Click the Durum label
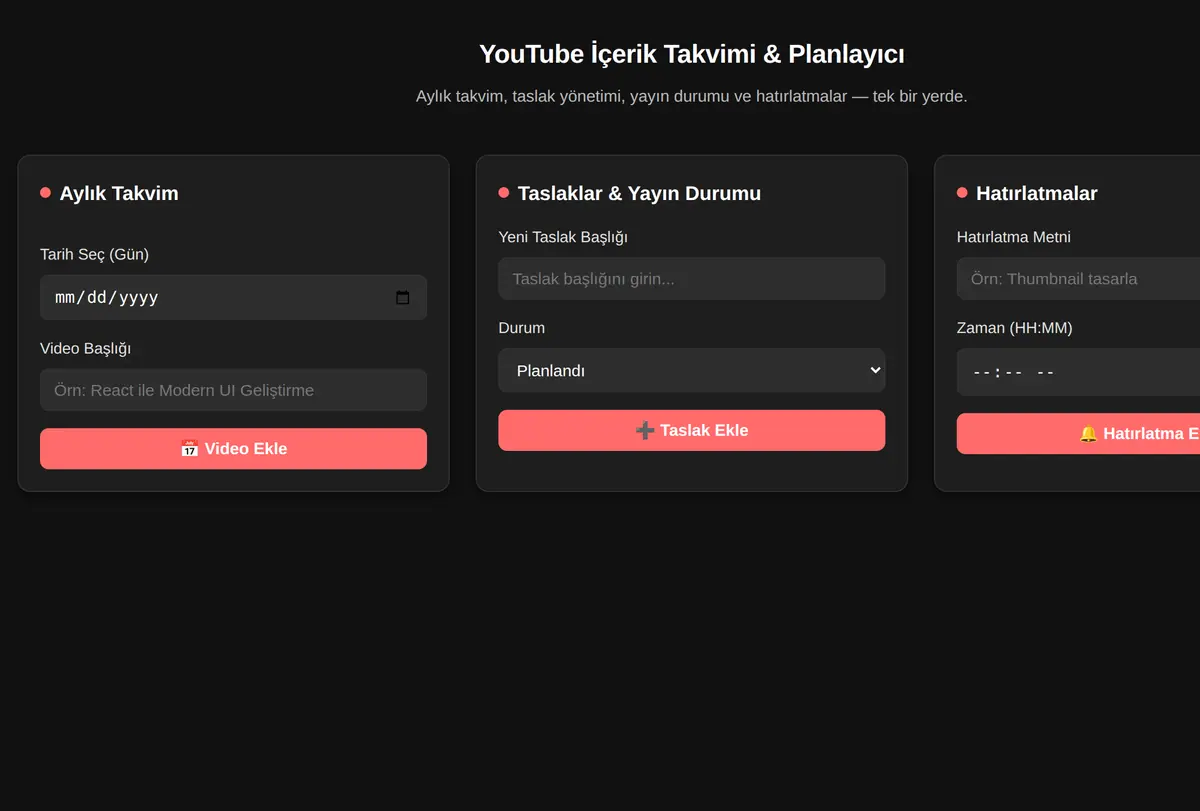1200x811 pixels. click(521, 328)
